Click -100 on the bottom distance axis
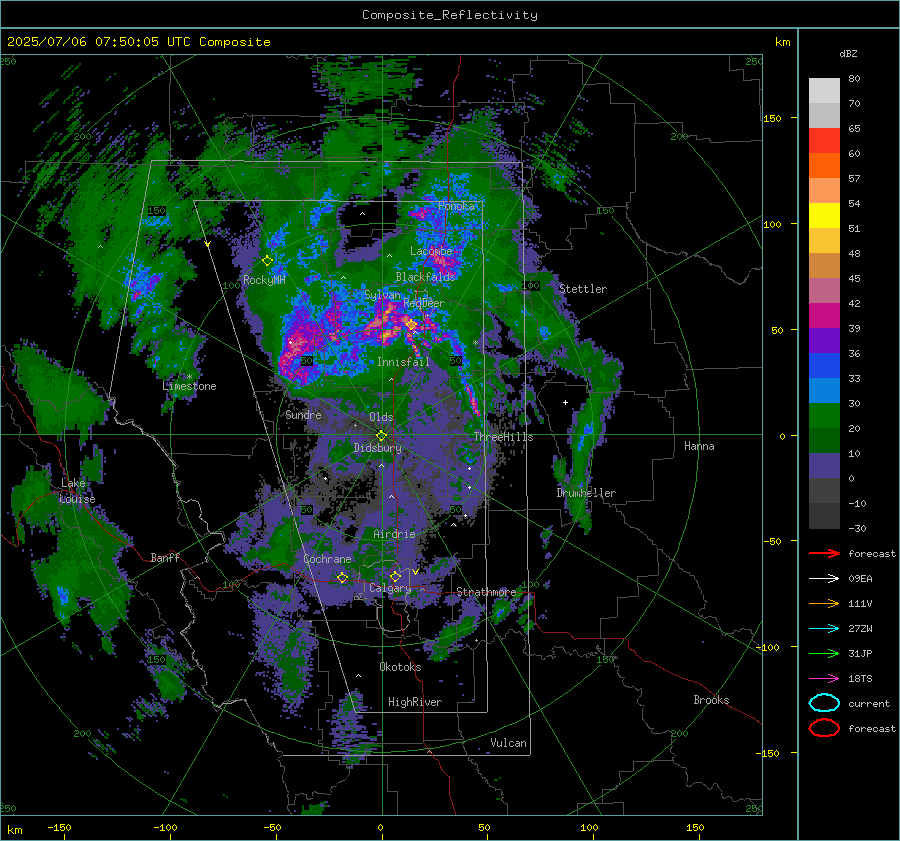The image size is (900, 841). pos(165,827)
